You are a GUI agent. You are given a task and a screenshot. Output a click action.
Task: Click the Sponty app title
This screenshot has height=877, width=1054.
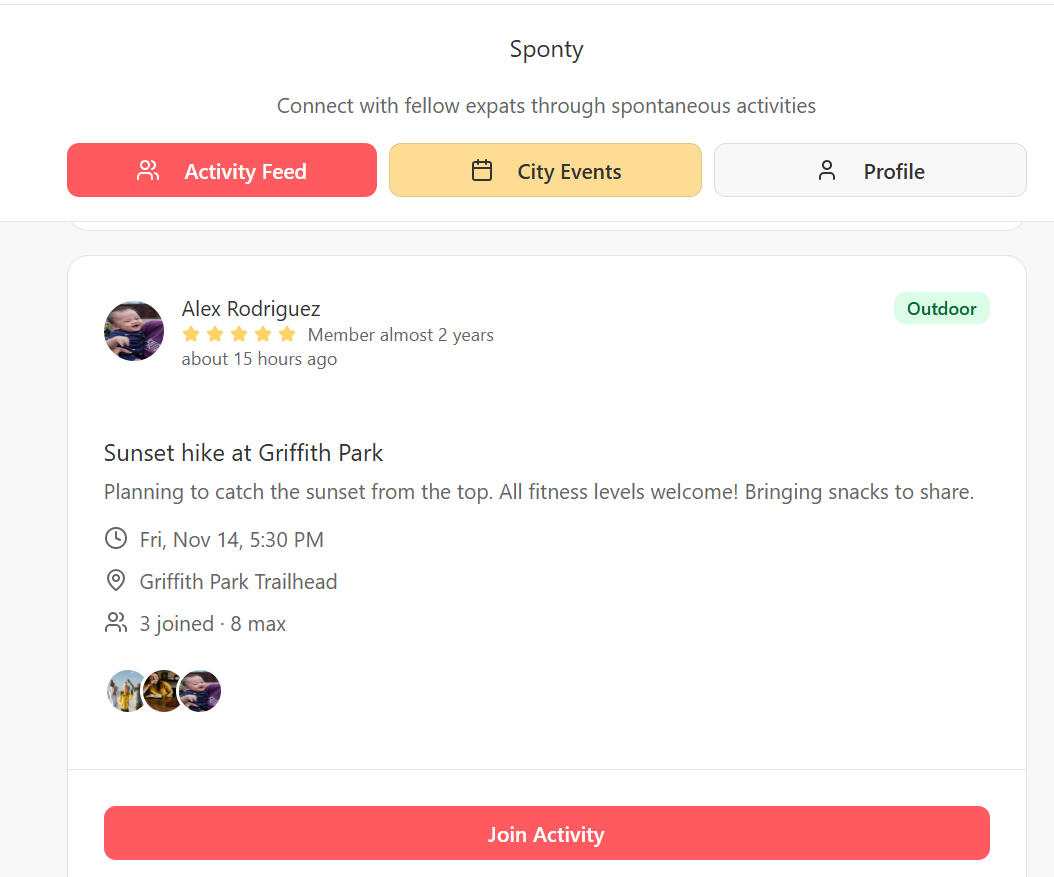(546, 49)
